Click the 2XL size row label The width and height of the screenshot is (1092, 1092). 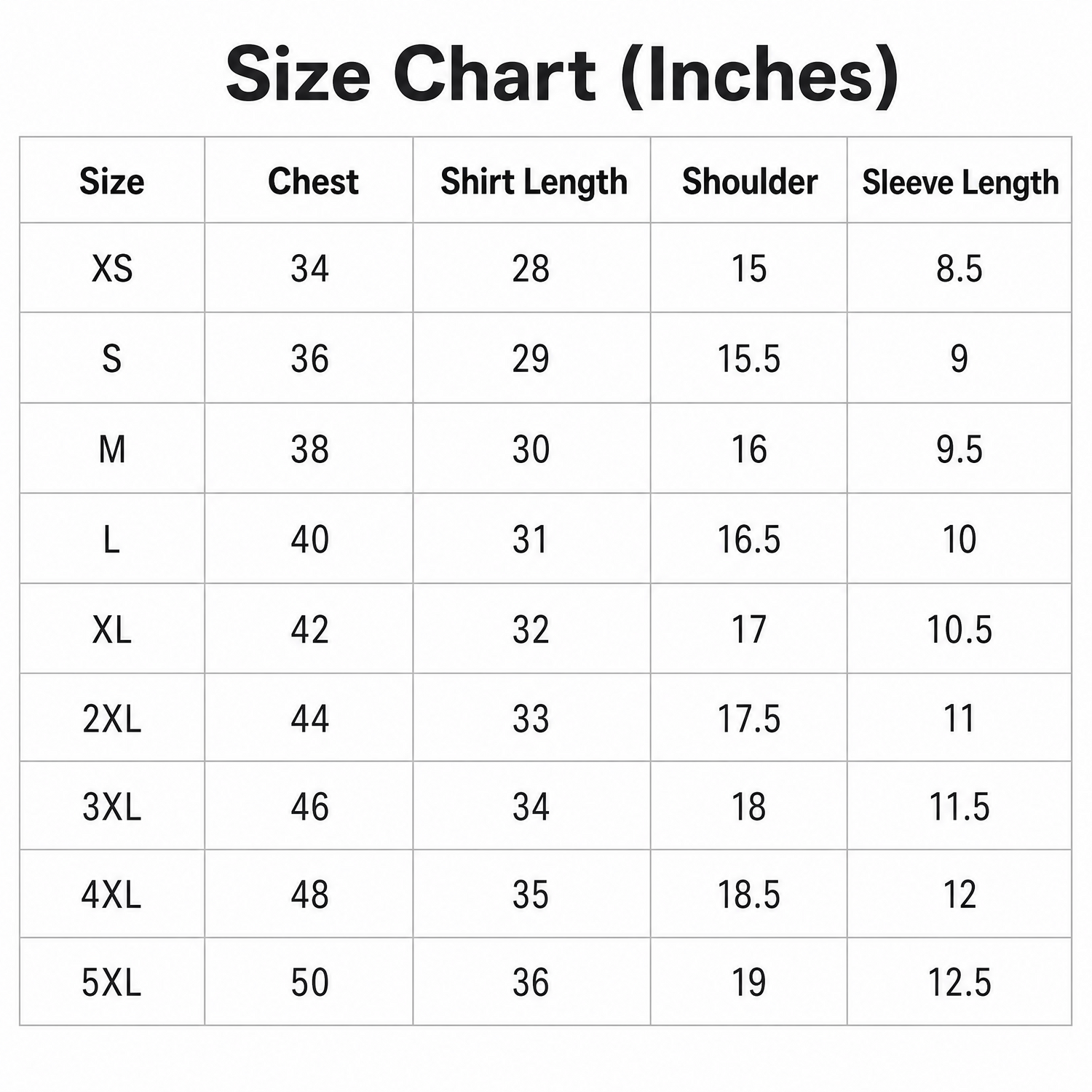[111, 719]
